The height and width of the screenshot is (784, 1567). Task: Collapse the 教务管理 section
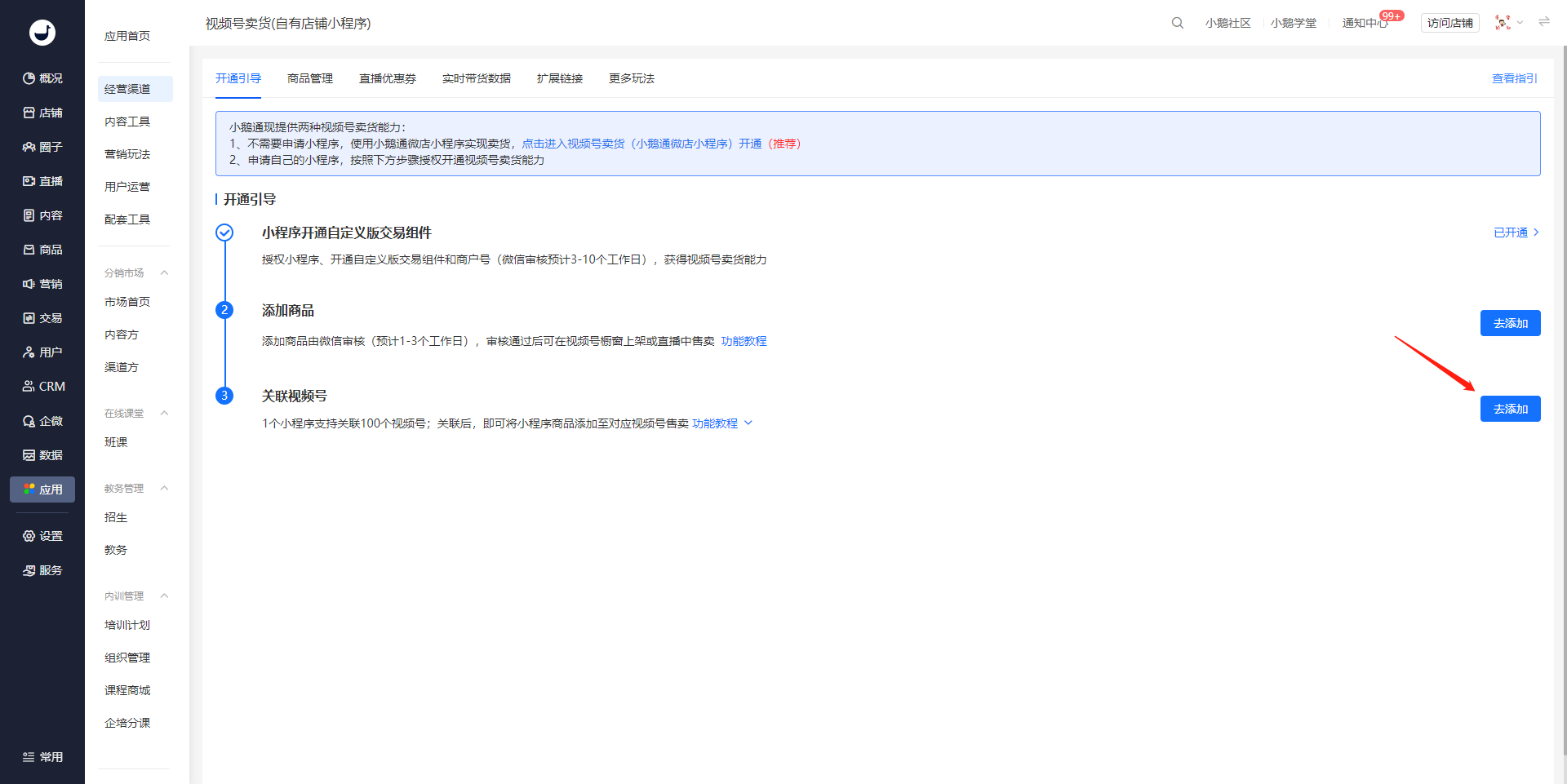(164, 488)
